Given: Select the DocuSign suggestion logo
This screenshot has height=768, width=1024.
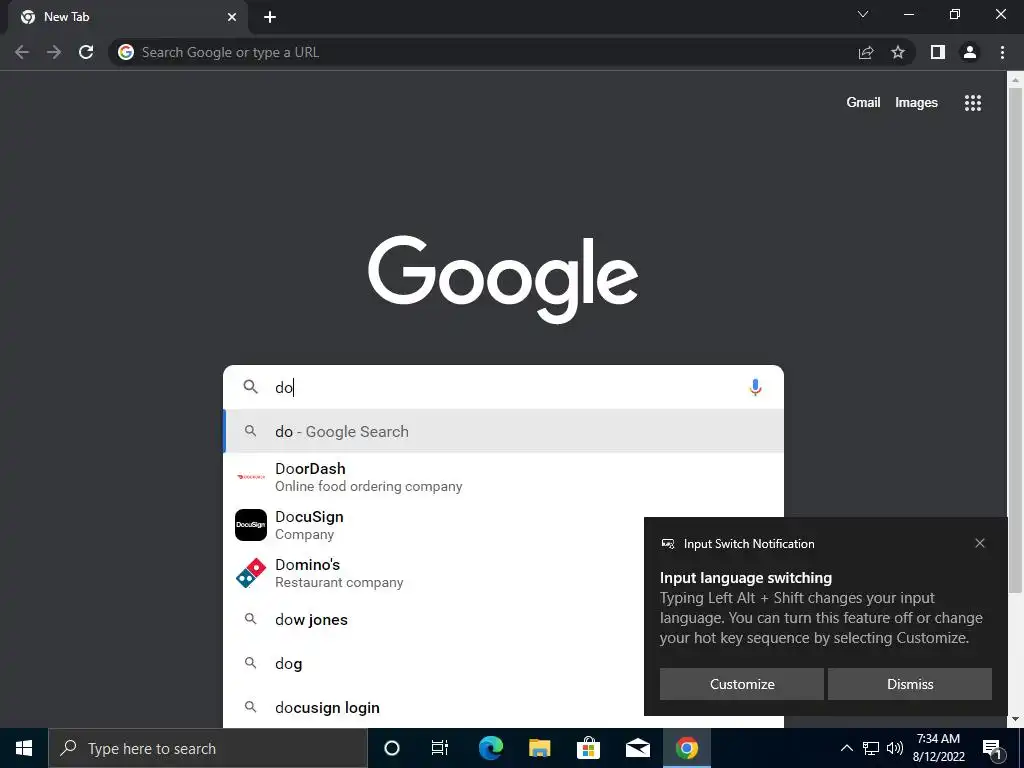Looking at the screenshot, I should pos(251,525).
